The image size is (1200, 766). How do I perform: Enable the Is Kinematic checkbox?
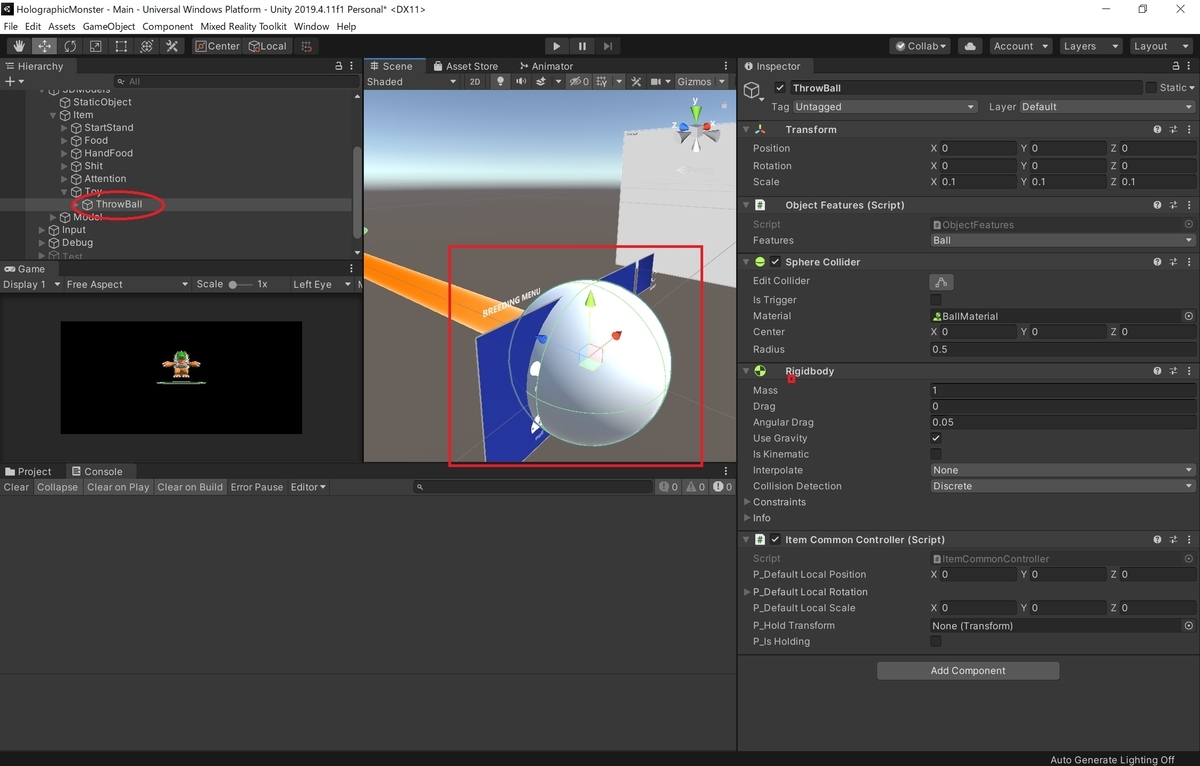[x=936, y=454]
